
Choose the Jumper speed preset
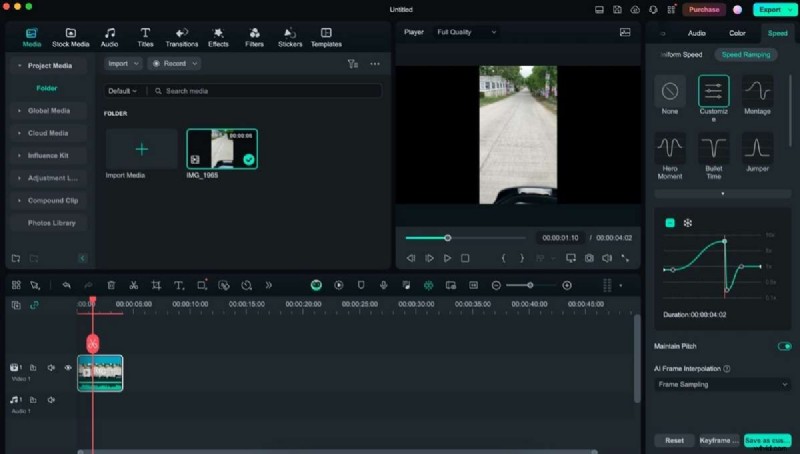pos(757,153)
